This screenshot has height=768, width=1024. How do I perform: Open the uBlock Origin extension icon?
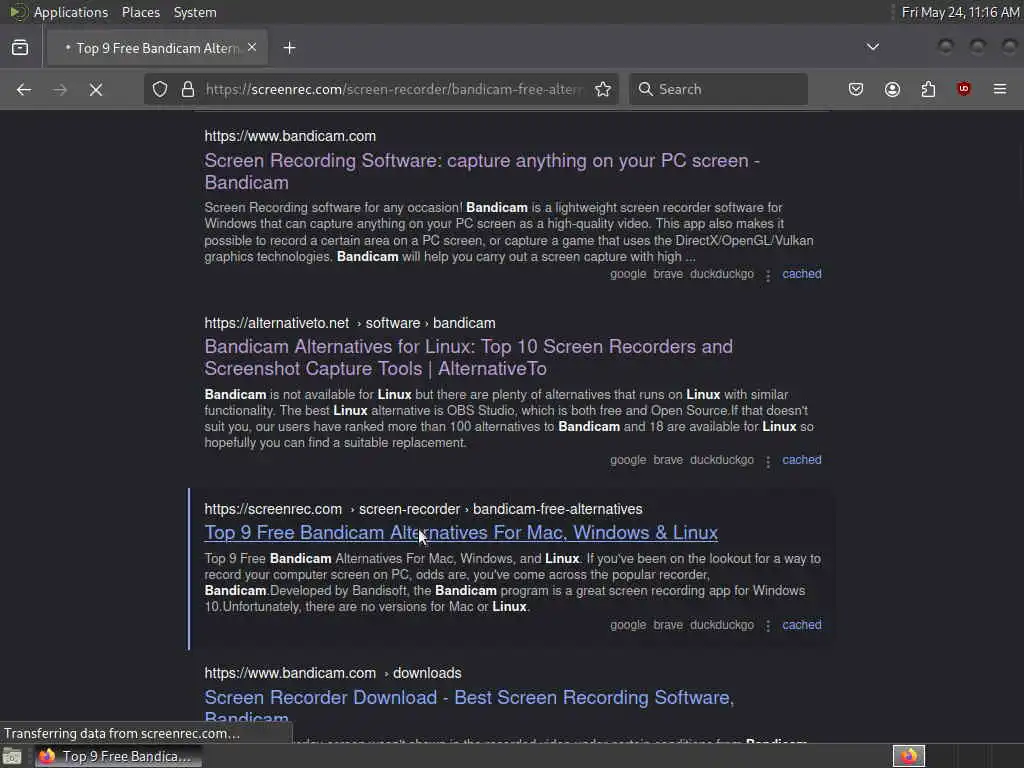coord(964,89)
